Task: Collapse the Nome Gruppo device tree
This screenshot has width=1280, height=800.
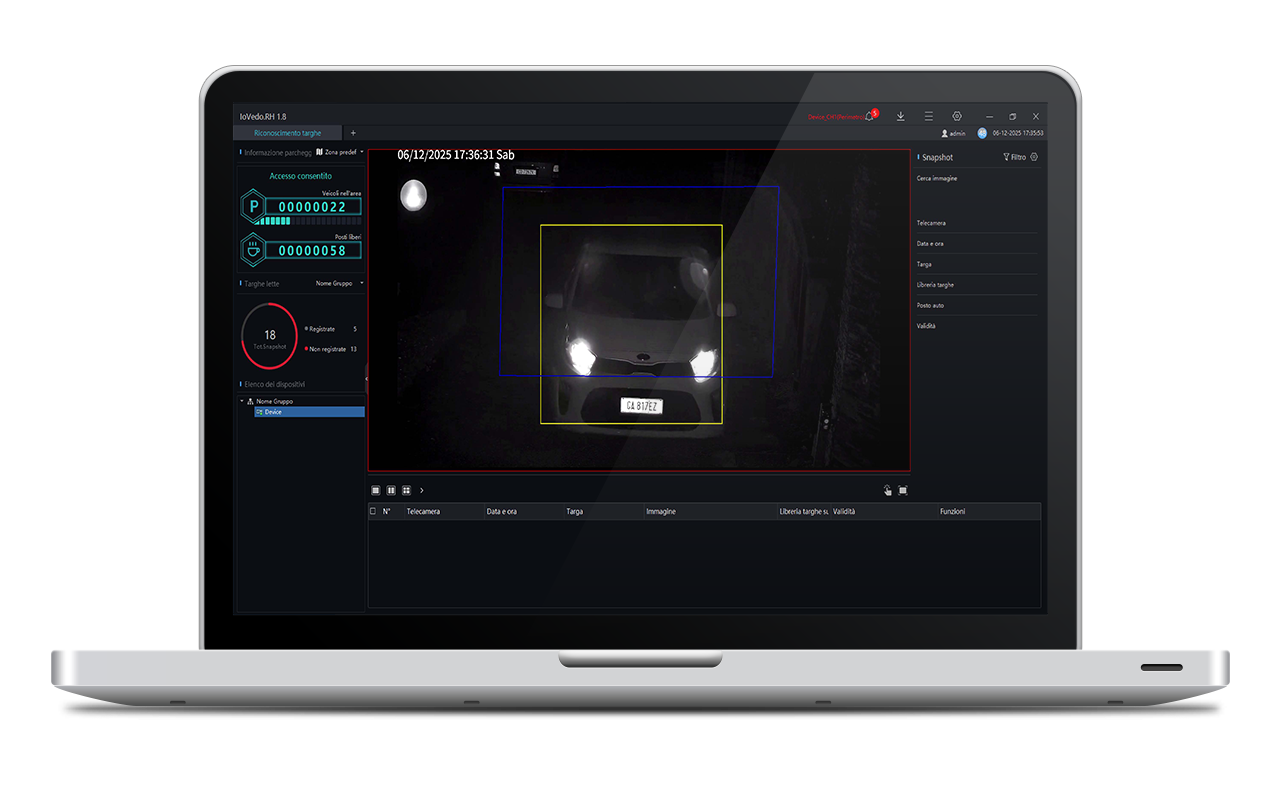Action: point(241,400)
